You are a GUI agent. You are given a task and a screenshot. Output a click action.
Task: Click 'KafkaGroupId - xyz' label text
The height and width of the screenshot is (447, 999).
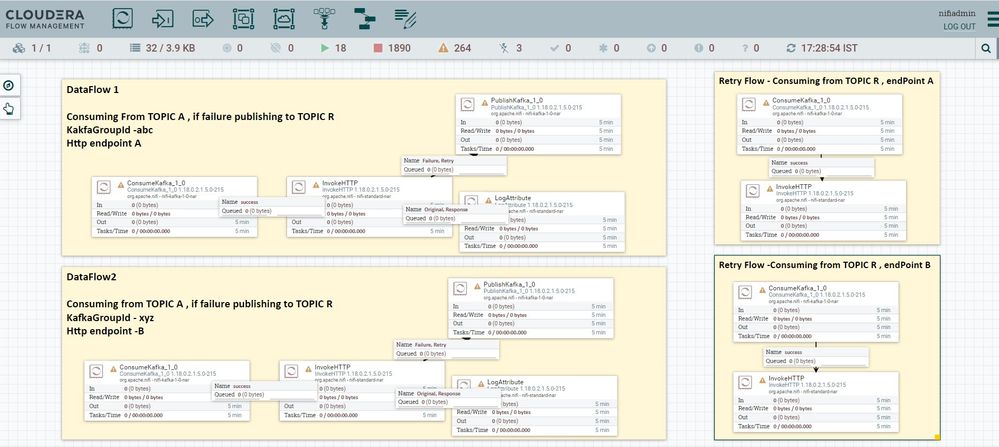(111, 316)
